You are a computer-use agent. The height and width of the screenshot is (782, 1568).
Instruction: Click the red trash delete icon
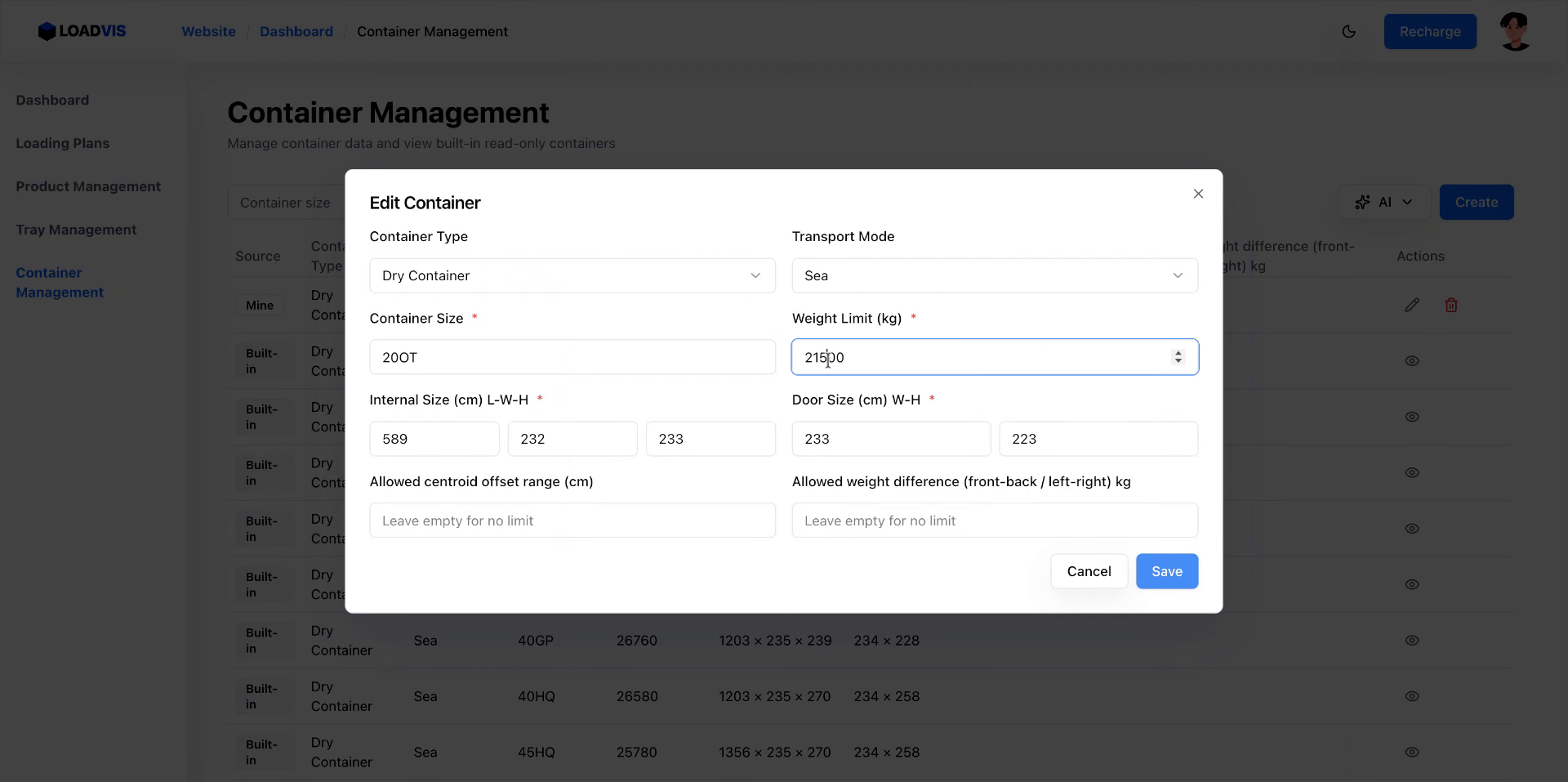1451,305
